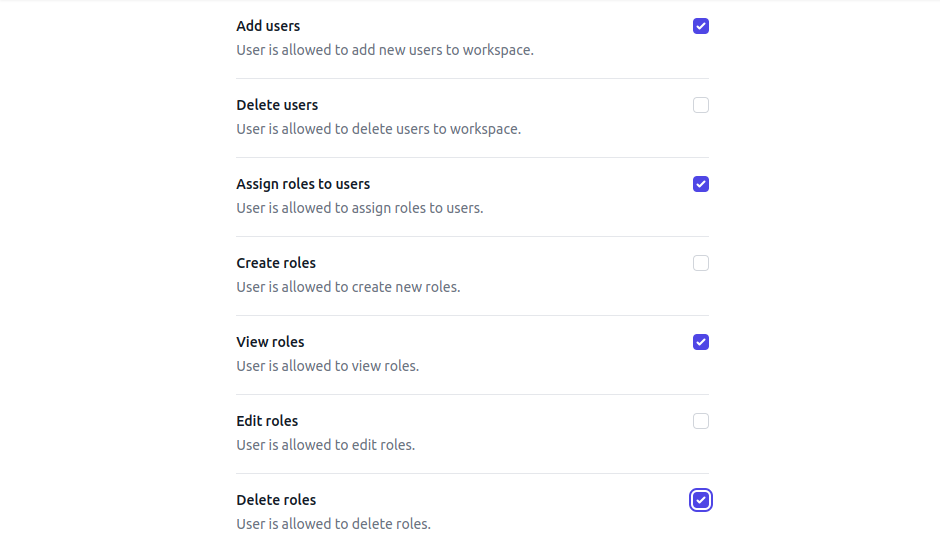This screenshot has height=546, width=940.
Task: Tick the Create roles checkbox
Action: [x=701, y=263]
